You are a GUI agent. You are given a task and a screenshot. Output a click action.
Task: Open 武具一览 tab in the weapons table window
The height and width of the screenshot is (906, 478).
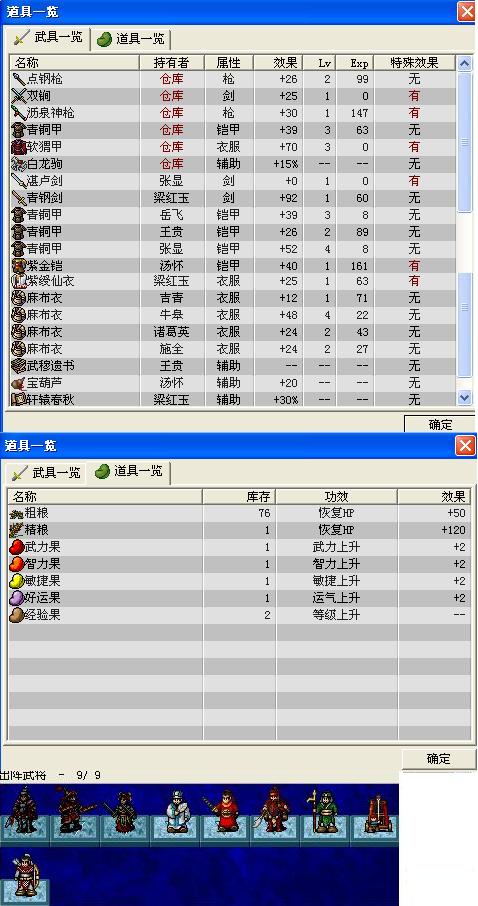[47, 38]
